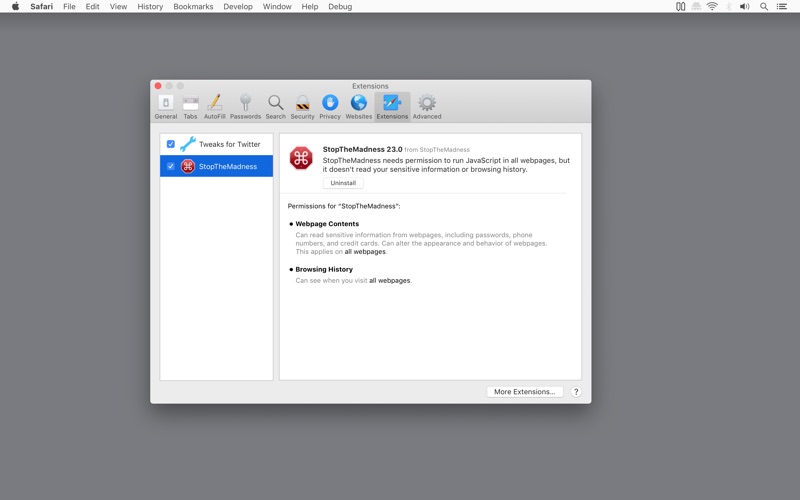
Task: Open the Security preferences pane
Action: click(x=303, y=107)
